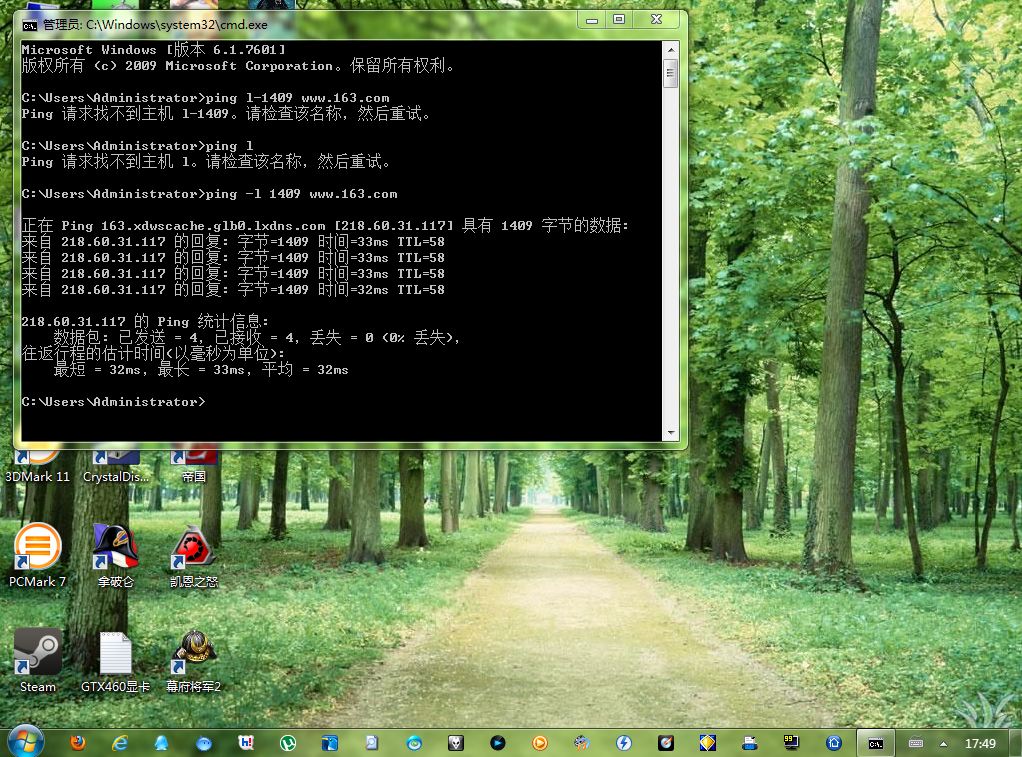Image resolution: width=1022 pixels, height=757 pixels.
Task: Open the black disc blue-play taskbar icon
Action: (497, 743)
